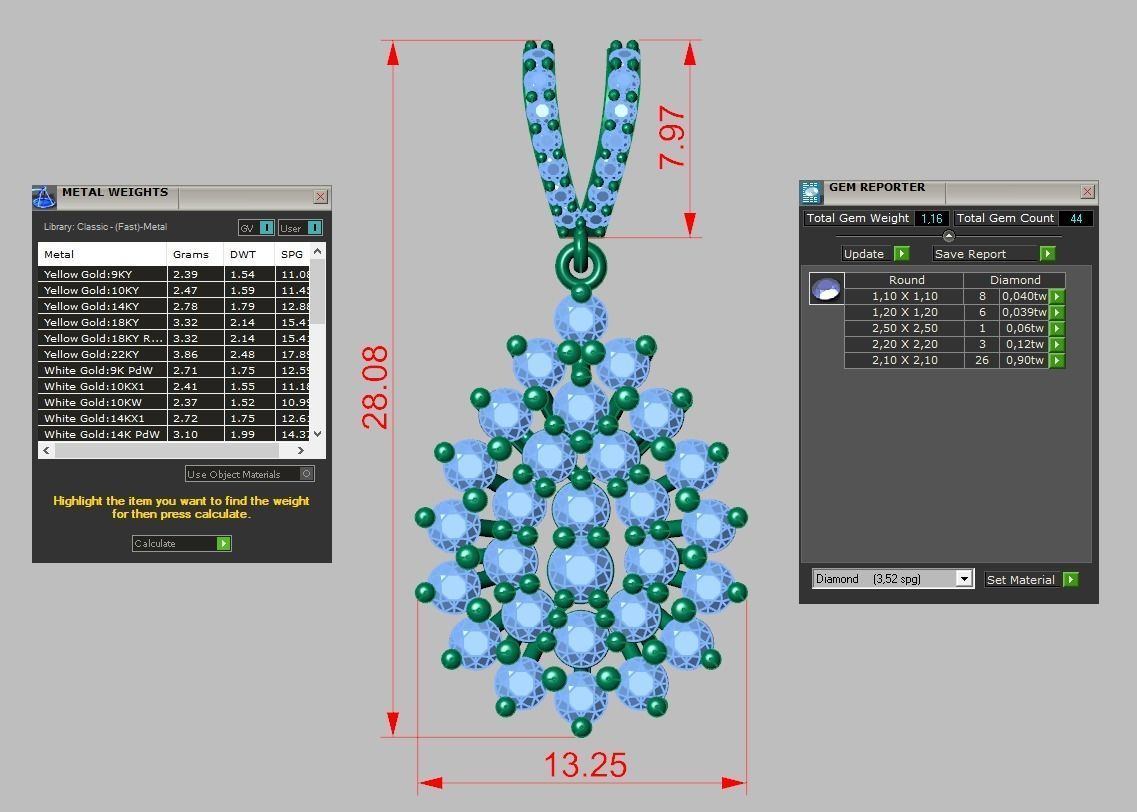Screen dimensions: 1137x812
Task: Select the White Gold:14K PdW row
Action: tap(174, 434)
